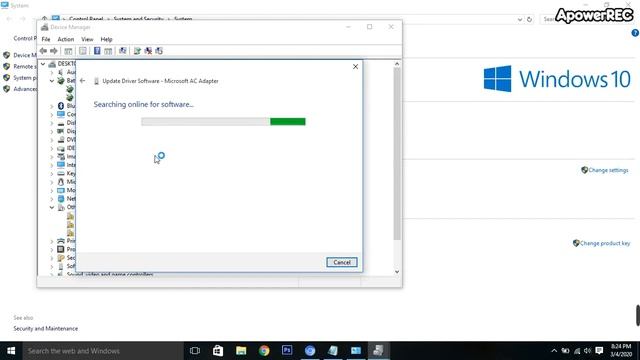The width and height of the screenshot is (640, 360).
Task: Open the View menu in Device Manager
Action: (87, 39)
